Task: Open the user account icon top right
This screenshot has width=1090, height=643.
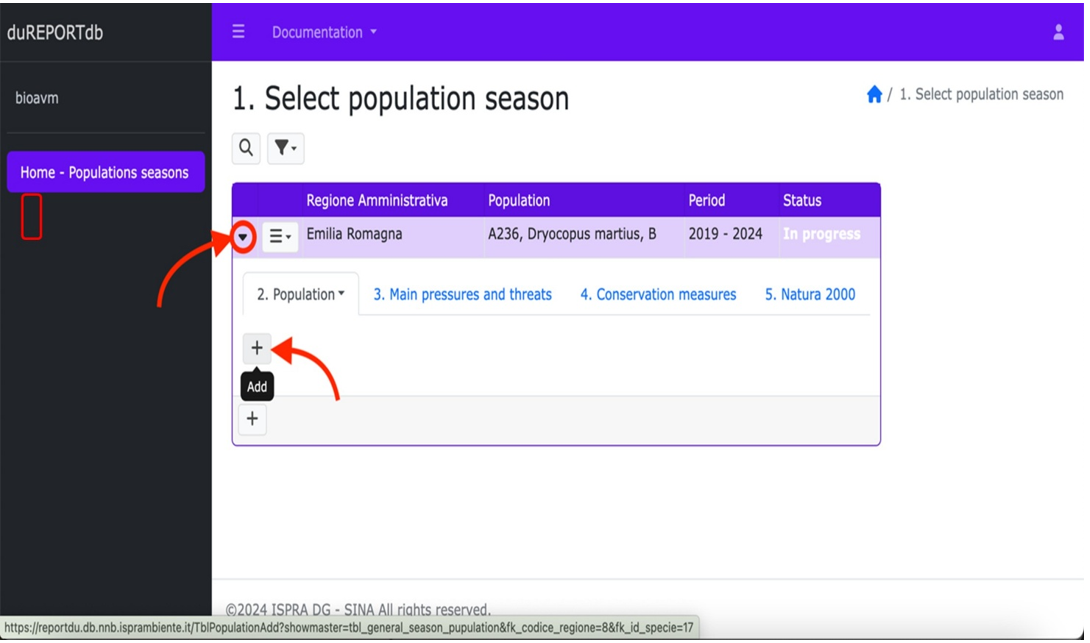Action: [x=1058, y=31]
